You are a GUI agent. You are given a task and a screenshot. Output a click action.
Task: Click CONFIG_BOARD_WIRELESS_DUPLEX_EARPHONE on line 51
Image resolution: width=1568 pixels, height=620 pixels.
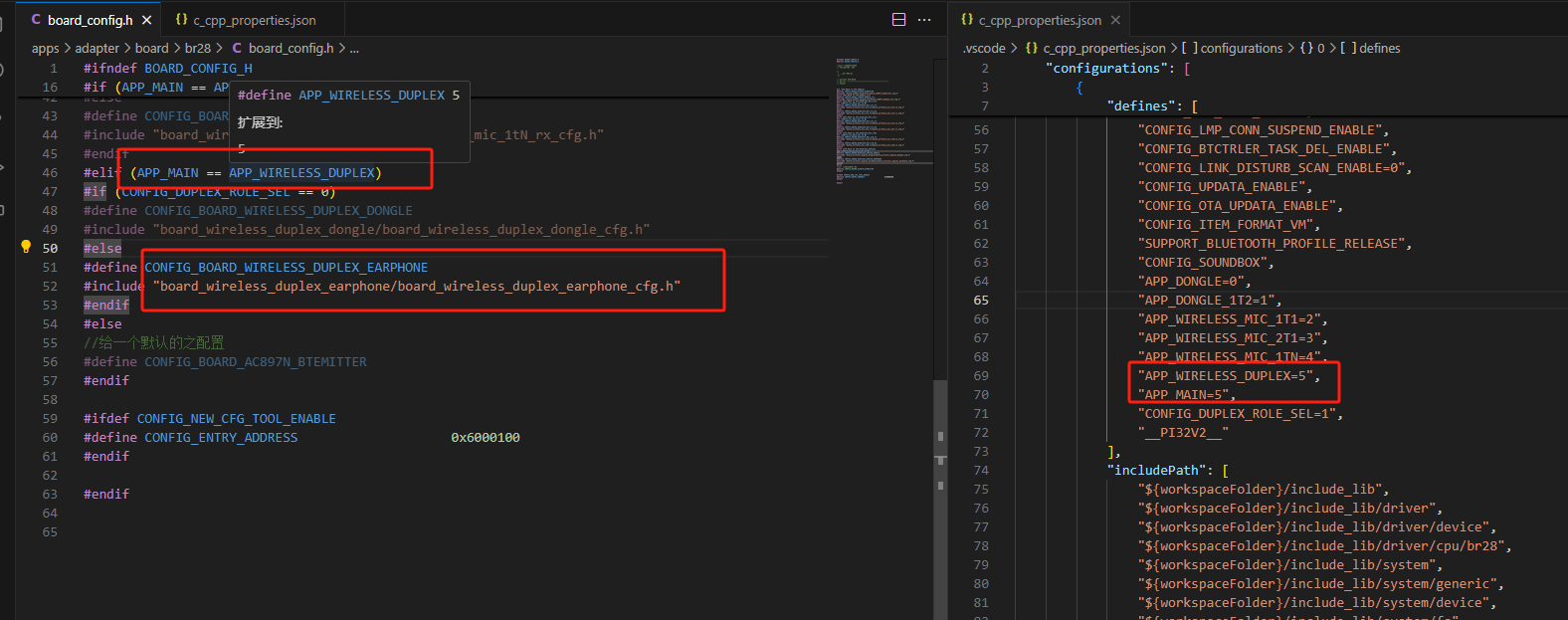287,268
